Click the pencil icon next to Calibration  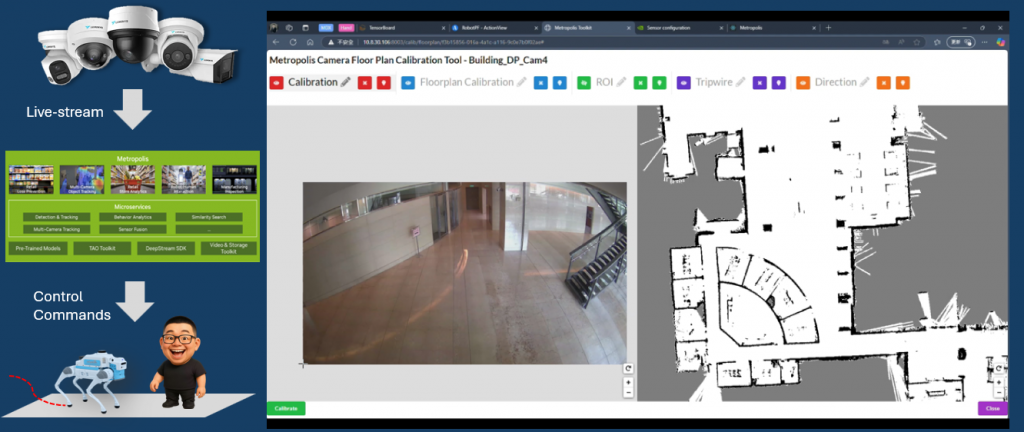coord(346,83)
